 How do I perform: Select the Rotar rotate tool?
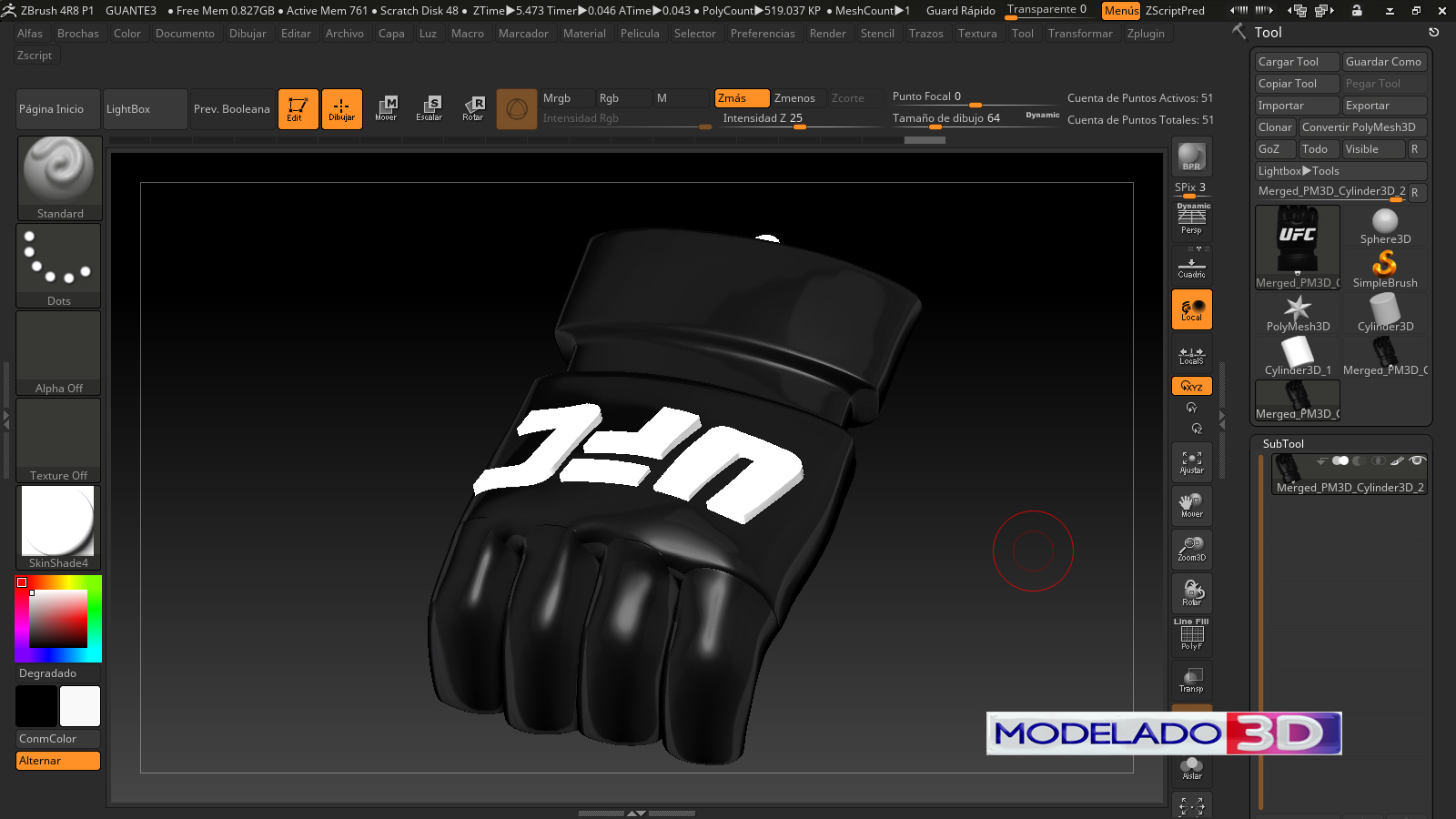473,109
